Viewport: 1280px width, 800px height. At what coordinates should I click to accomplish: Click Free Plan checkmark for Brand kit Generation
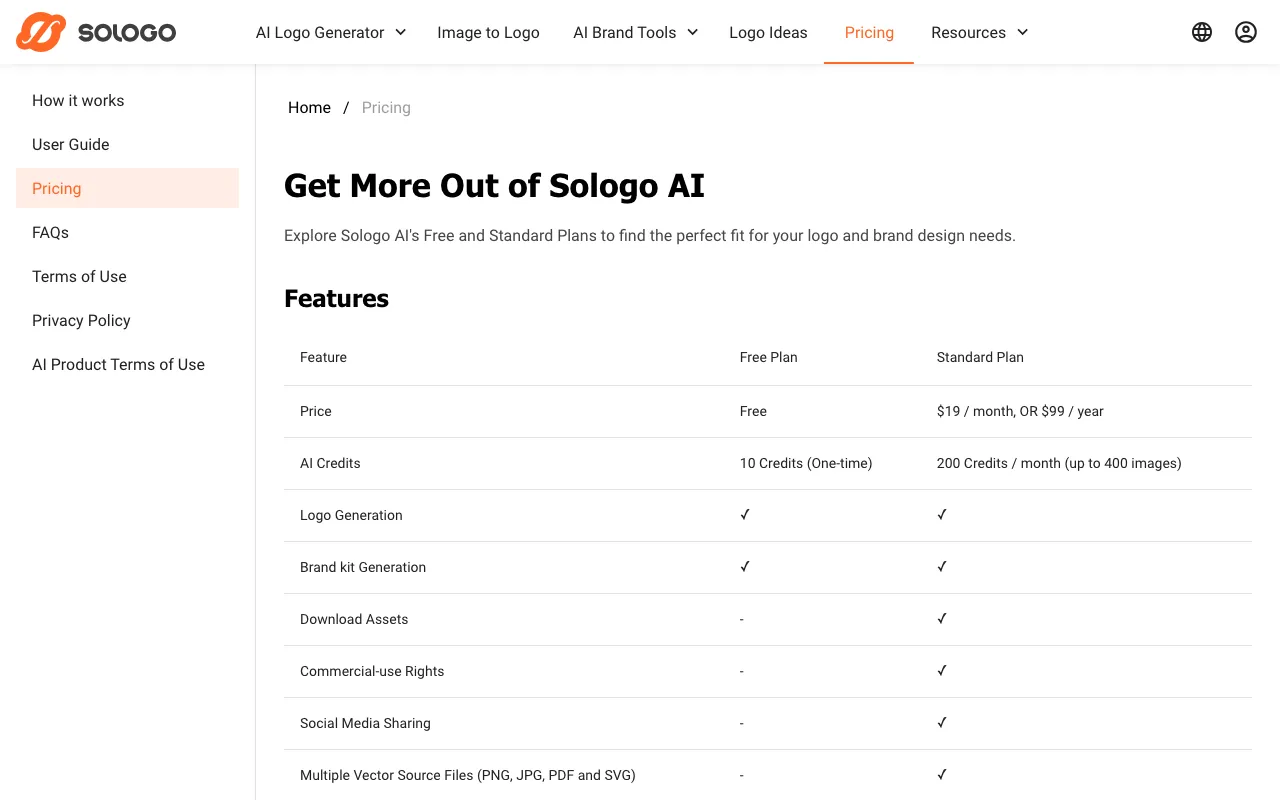(x=745, y=566)
